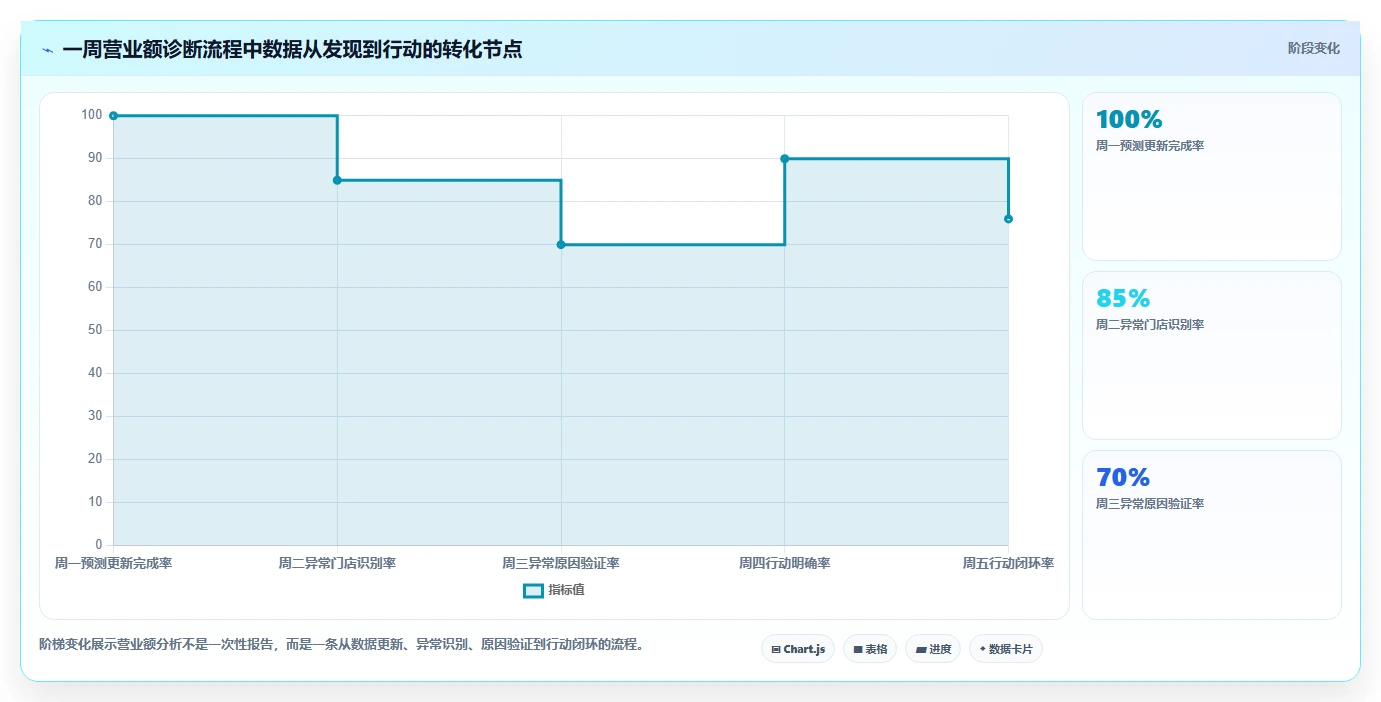Click the 100 y-axis tick label

92,115
